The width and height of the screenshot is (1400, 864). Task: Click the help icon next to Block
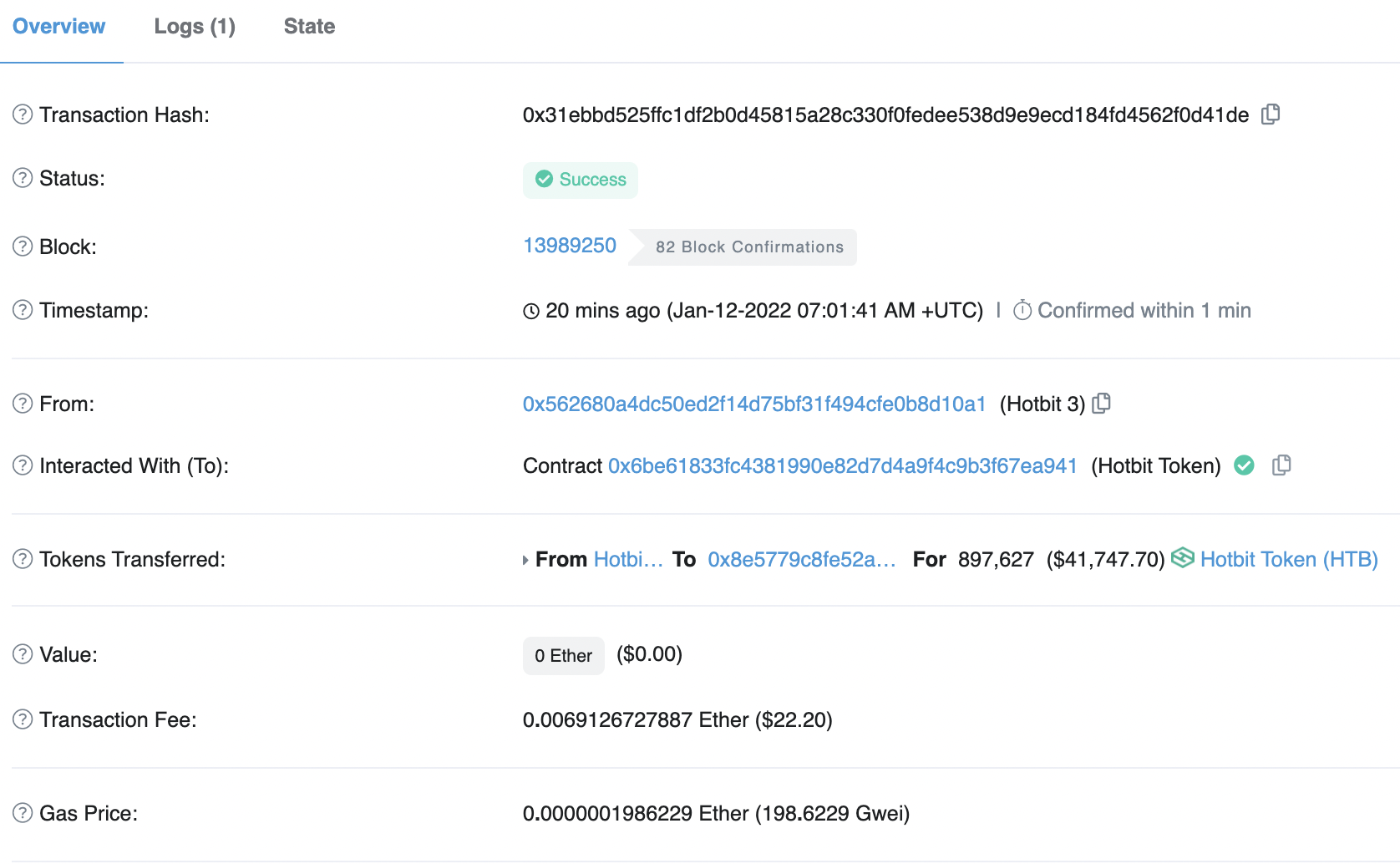pyautogui.click(x=23, y=246)
